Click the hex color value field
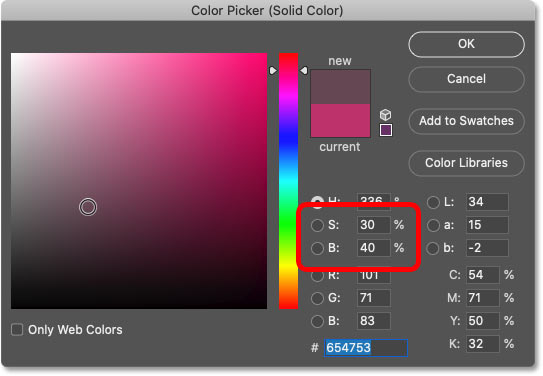Image resolution: width=543 pixels, height=376 pixels. (366, 348)
